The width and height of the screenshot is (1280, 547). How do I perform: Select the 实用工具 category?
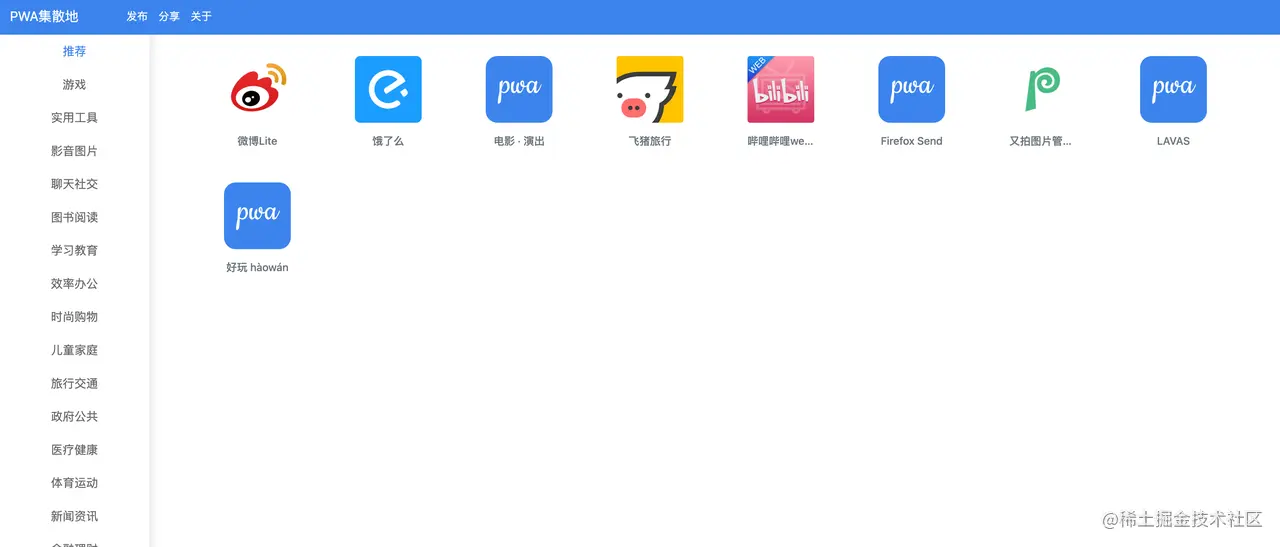click(x=74, y=118)
